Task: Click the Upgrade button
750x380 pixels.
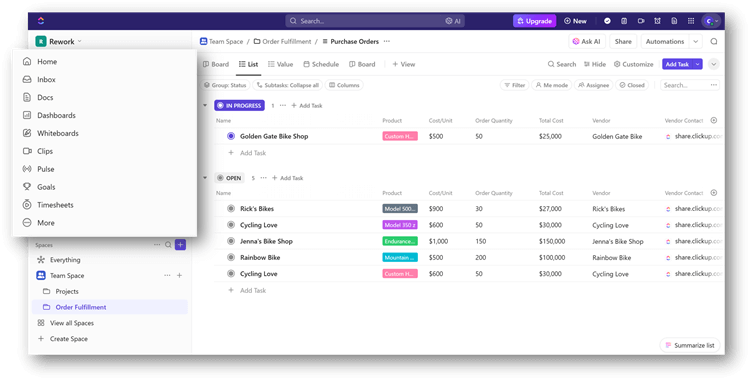Action: pyautogui.click(x=534, y=21)
